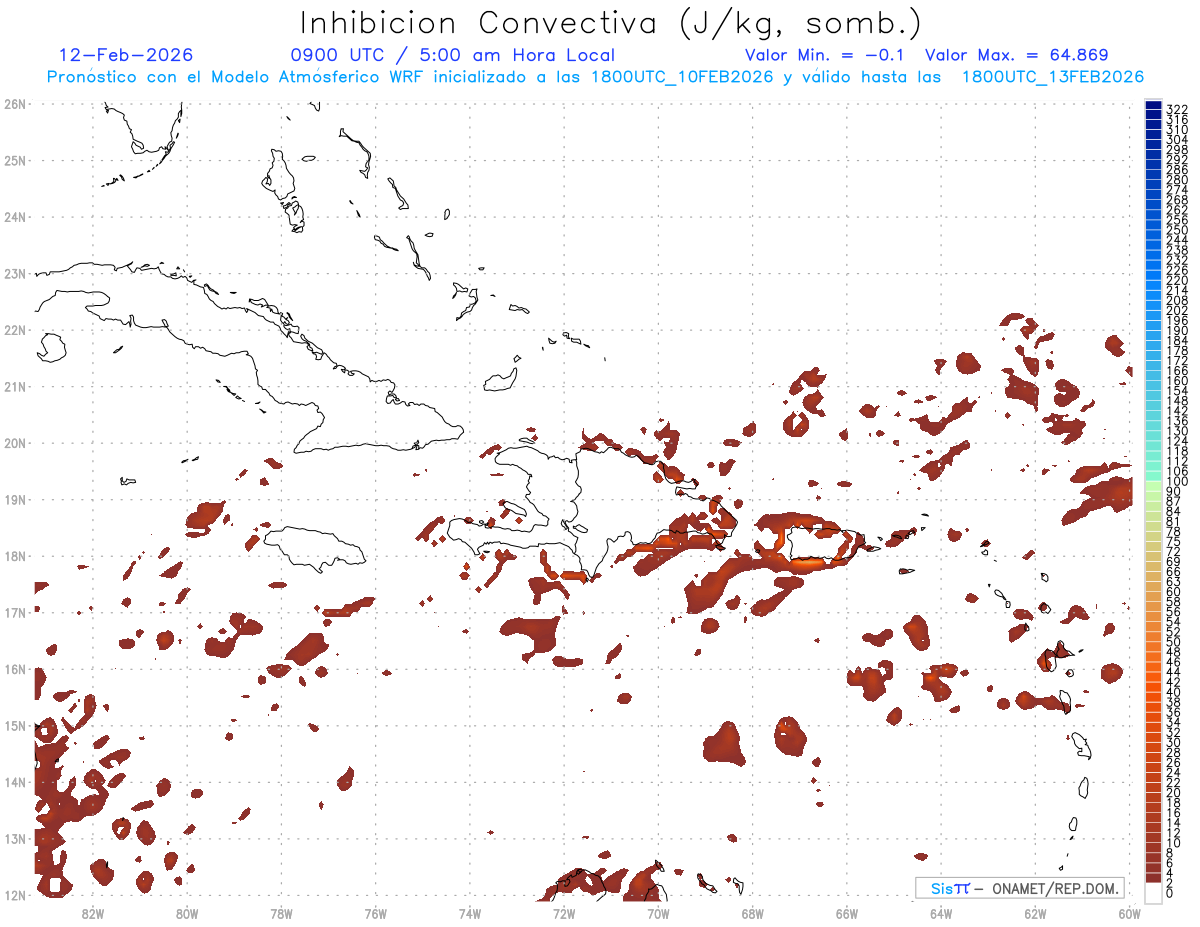Click the "68W" longitude label
Viewport: 1200px width, 927px height.
[753, 913]
